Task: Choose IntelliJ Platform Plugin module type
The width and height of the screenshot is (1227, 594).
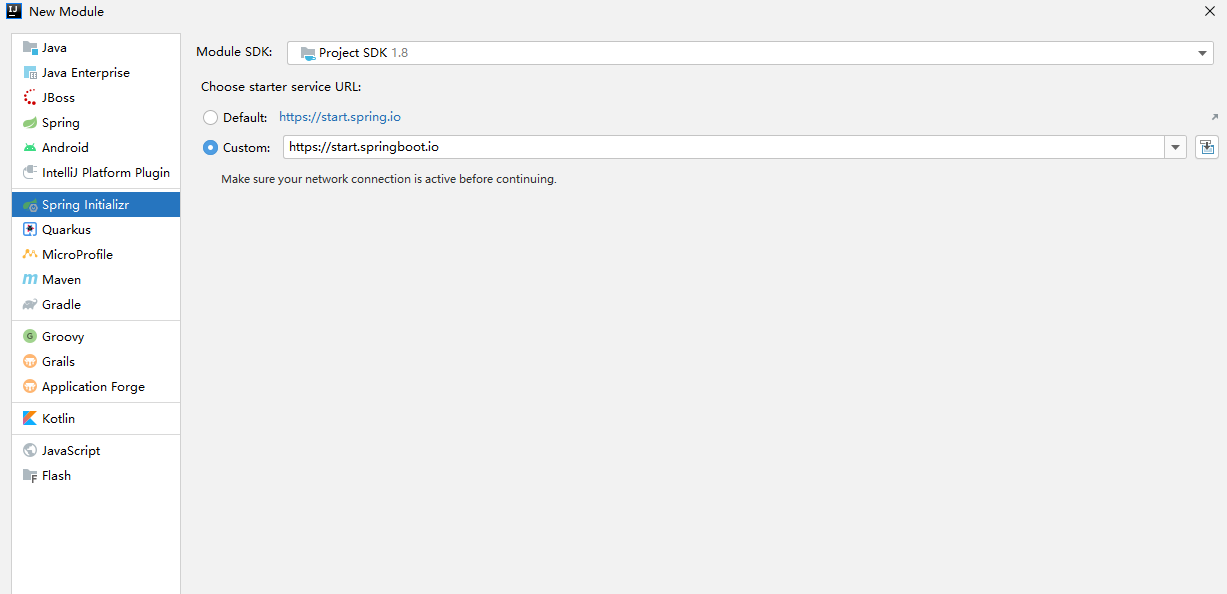Action: (96, 172)
